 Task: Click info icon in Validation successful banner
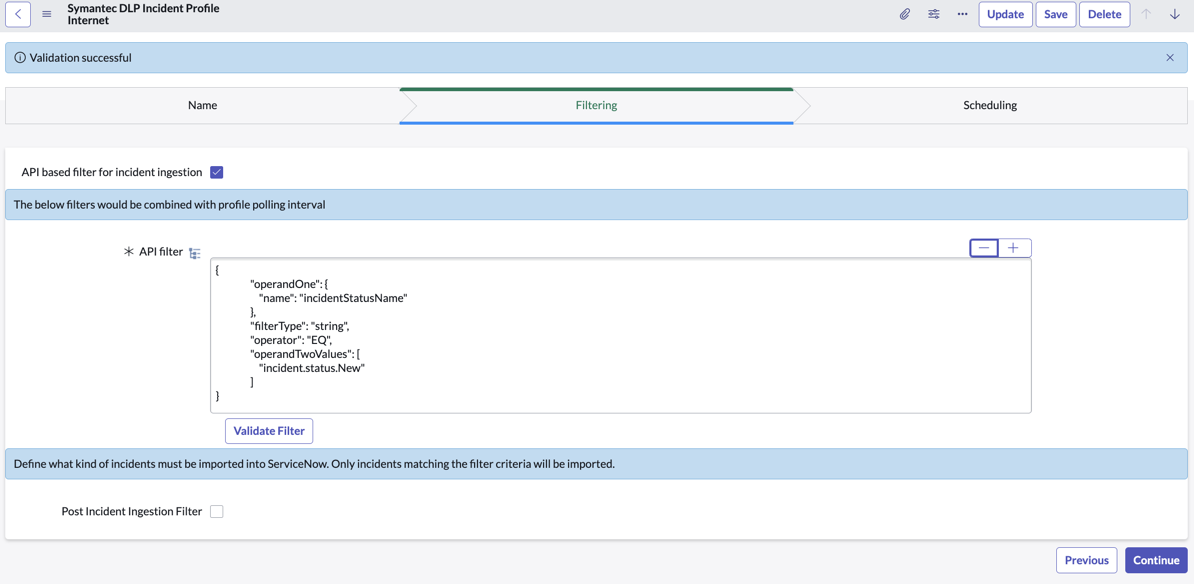coord(20,58)
